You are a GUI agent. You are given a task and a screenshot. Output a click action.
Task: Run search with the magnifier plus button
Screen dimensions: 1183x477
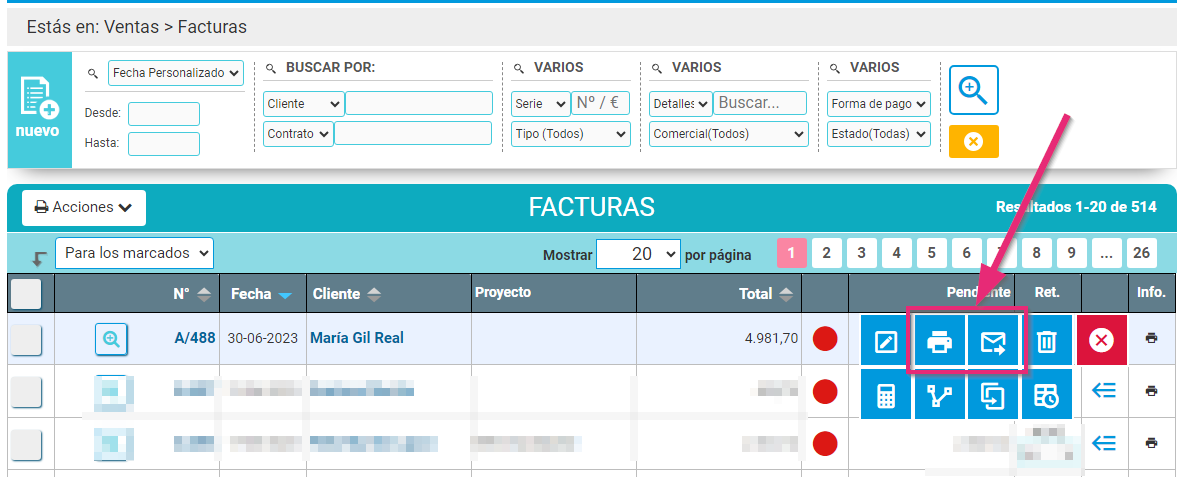(x=973, y=90)
